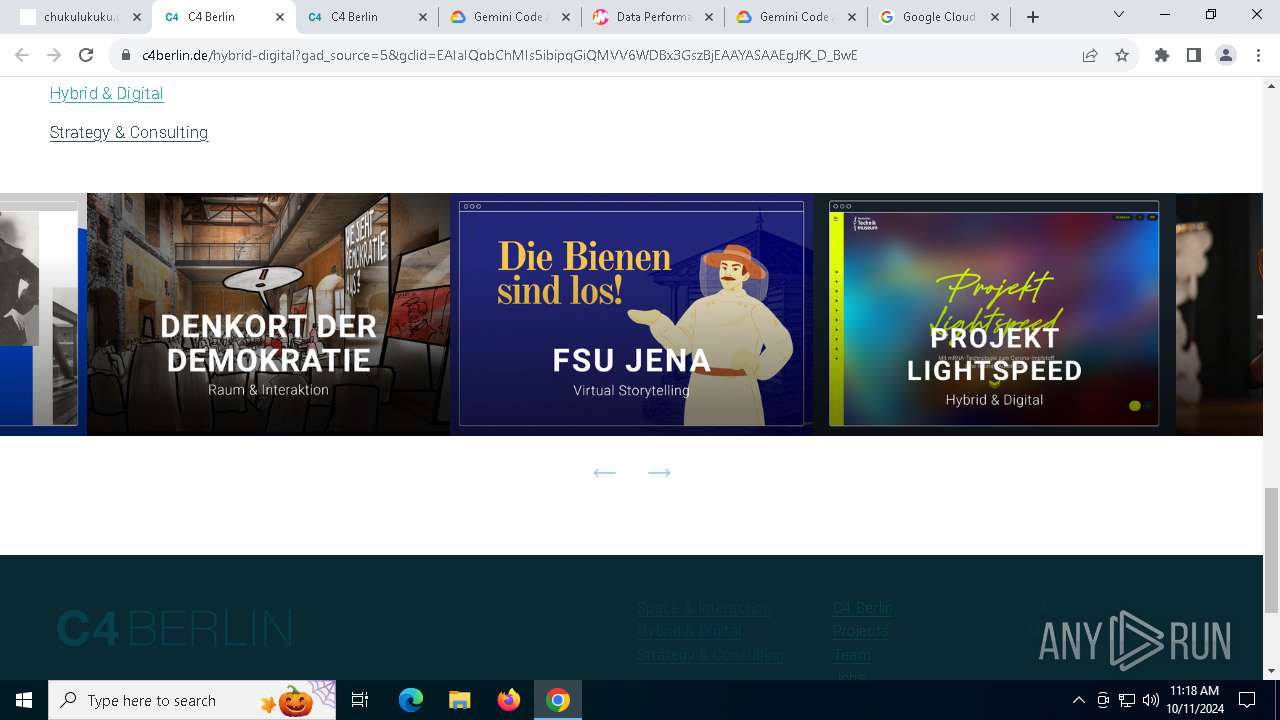Open the Strategy & Consulting link
1280x720 pixels.
pos(129,132)
